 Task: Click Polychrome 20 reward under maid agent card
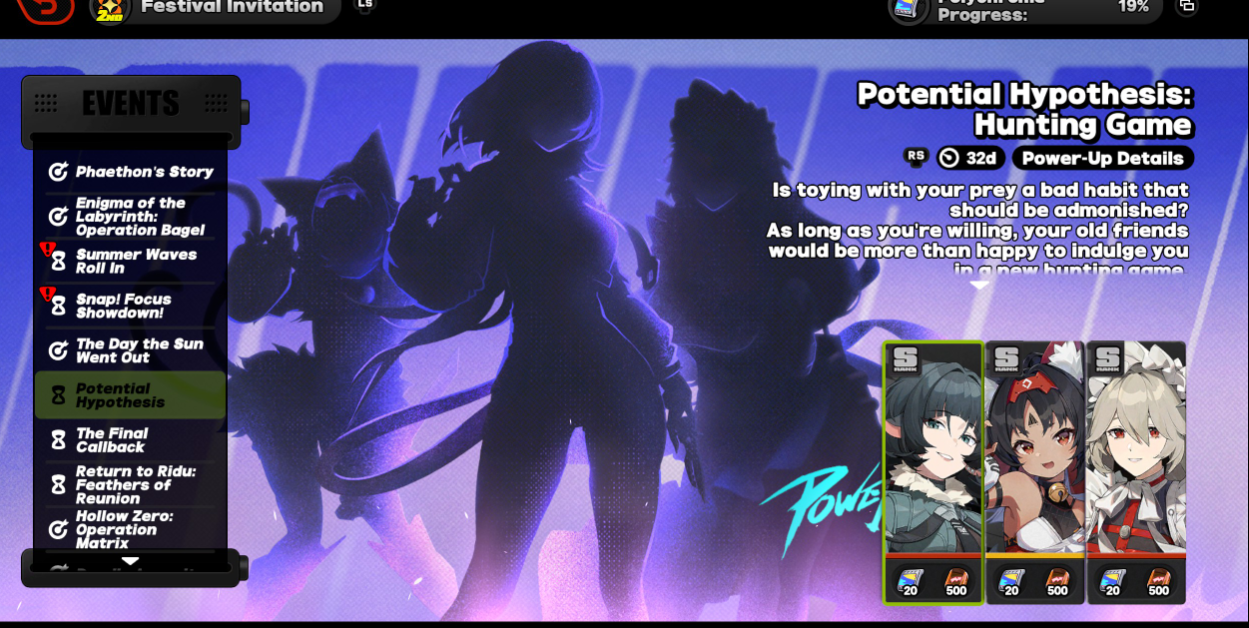1112,582
